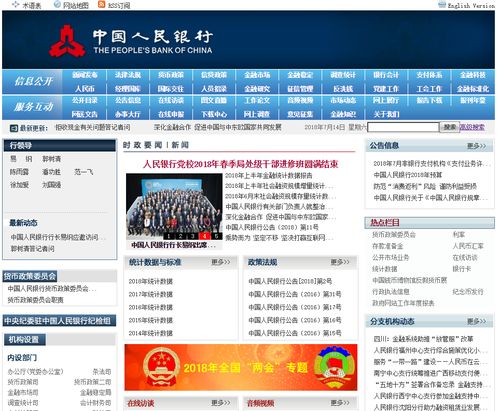Open leader 范一飞 profile link
The height and width of the screenshot is (411, 499).
tap(83, 172)
